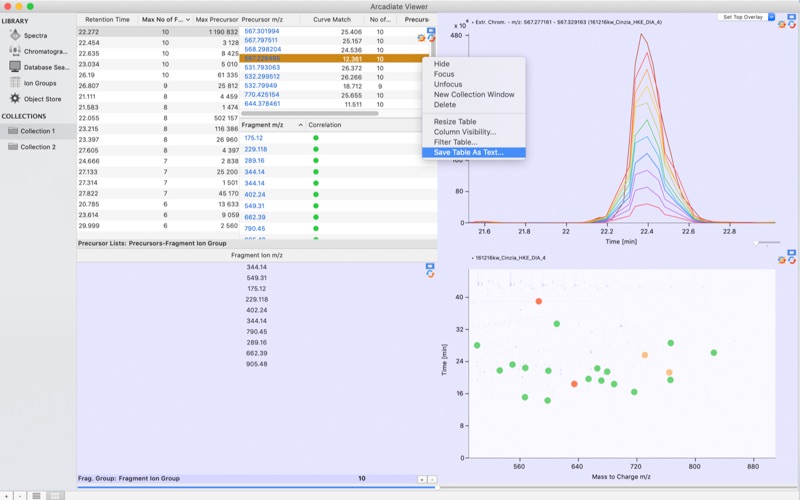Click the blue window icon in the fragment ion list
Viewport: 800px width, 500px height.
pos(430,266)
